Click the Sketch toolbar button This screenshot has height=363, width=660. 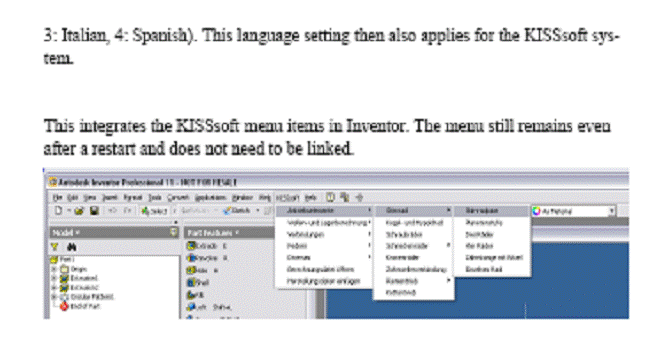pyautogui.click(x=237, y=210)
